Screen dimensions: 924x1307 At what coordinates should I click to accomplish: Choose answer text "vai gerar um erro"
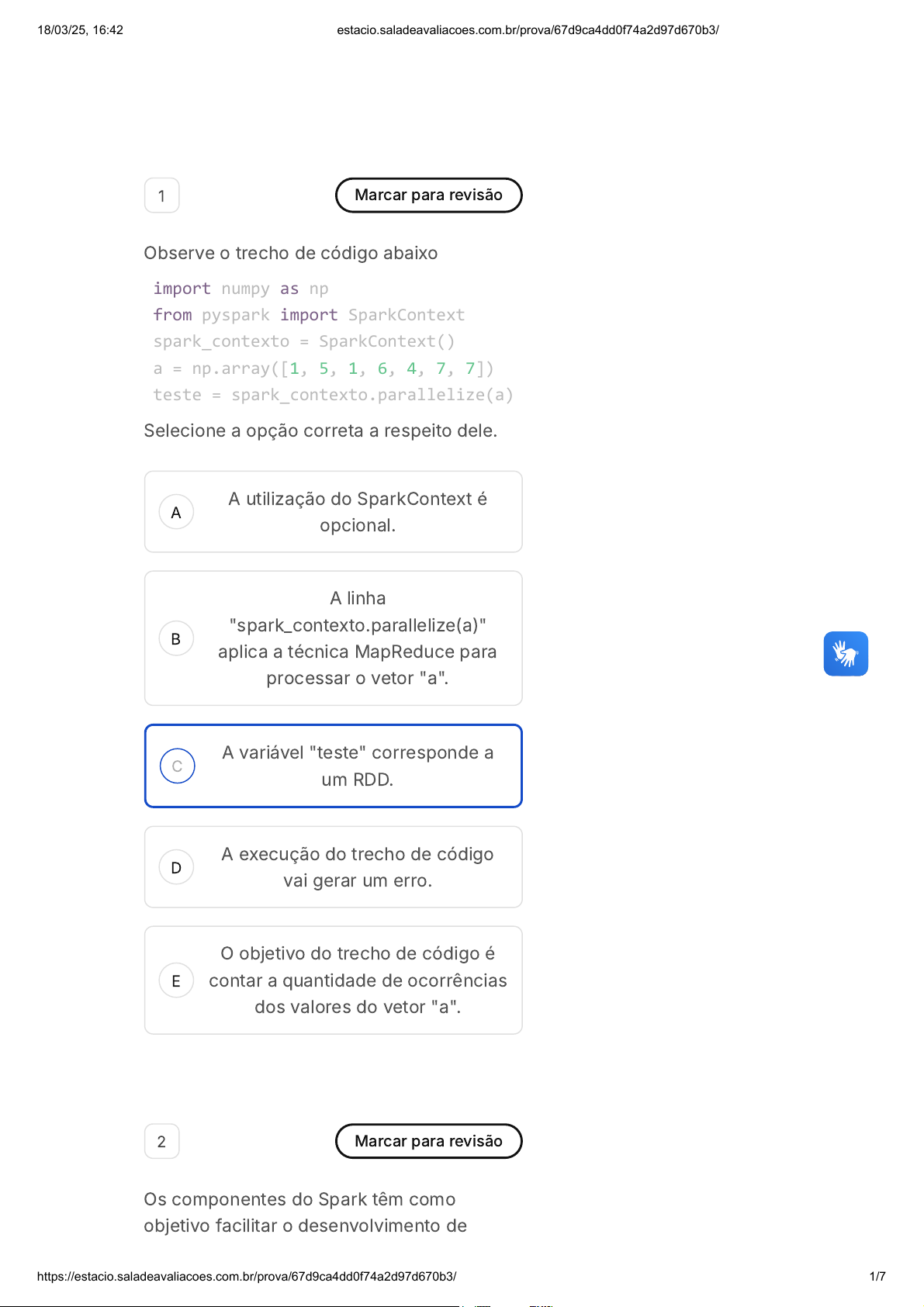pos(358,867)
